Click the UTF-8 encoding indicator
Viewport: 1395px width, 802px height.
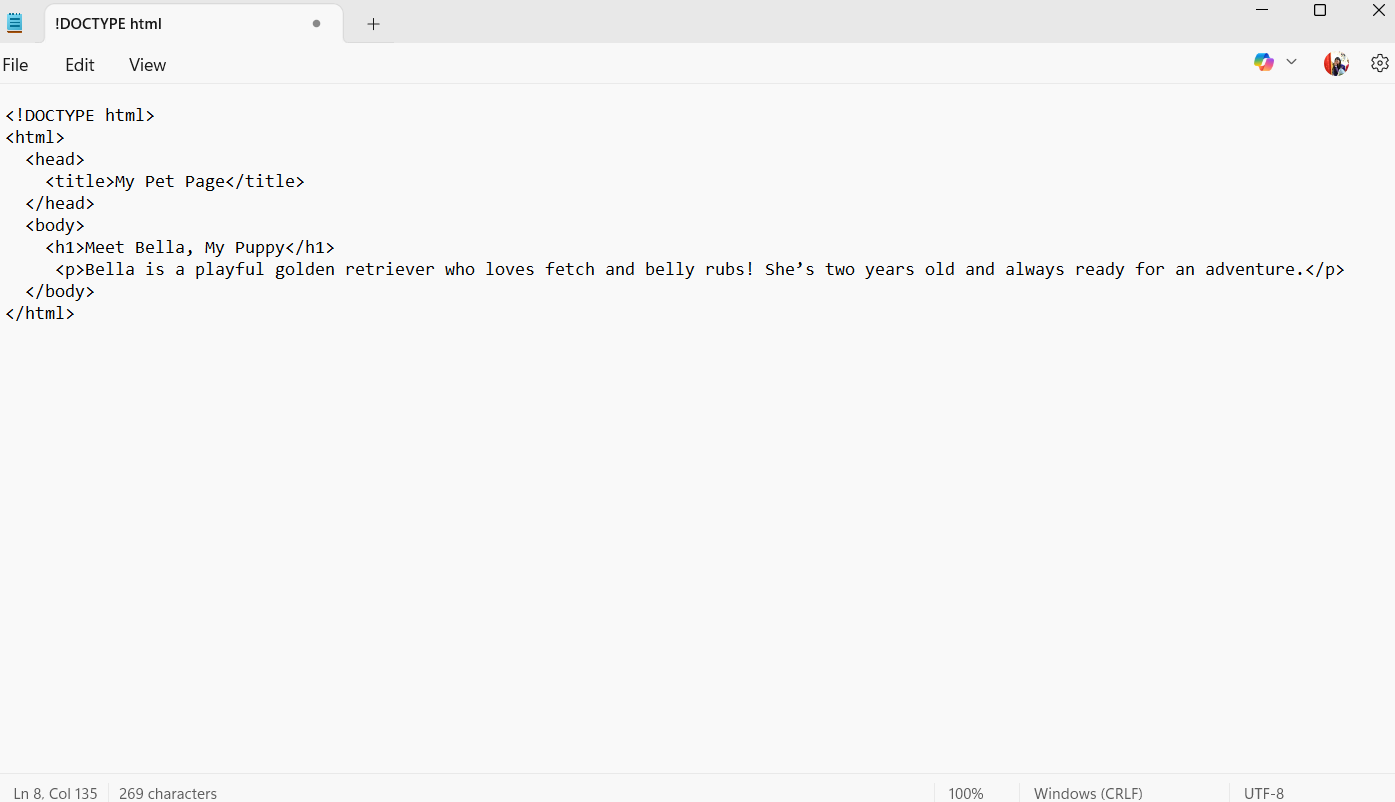click(1263, 793)
